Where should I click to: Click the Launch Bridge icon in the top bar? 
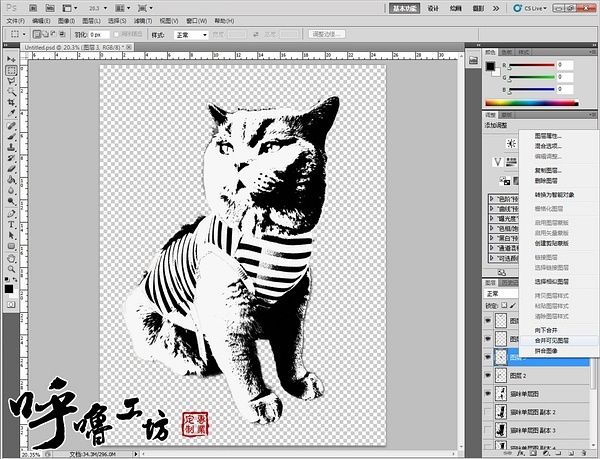33,8
